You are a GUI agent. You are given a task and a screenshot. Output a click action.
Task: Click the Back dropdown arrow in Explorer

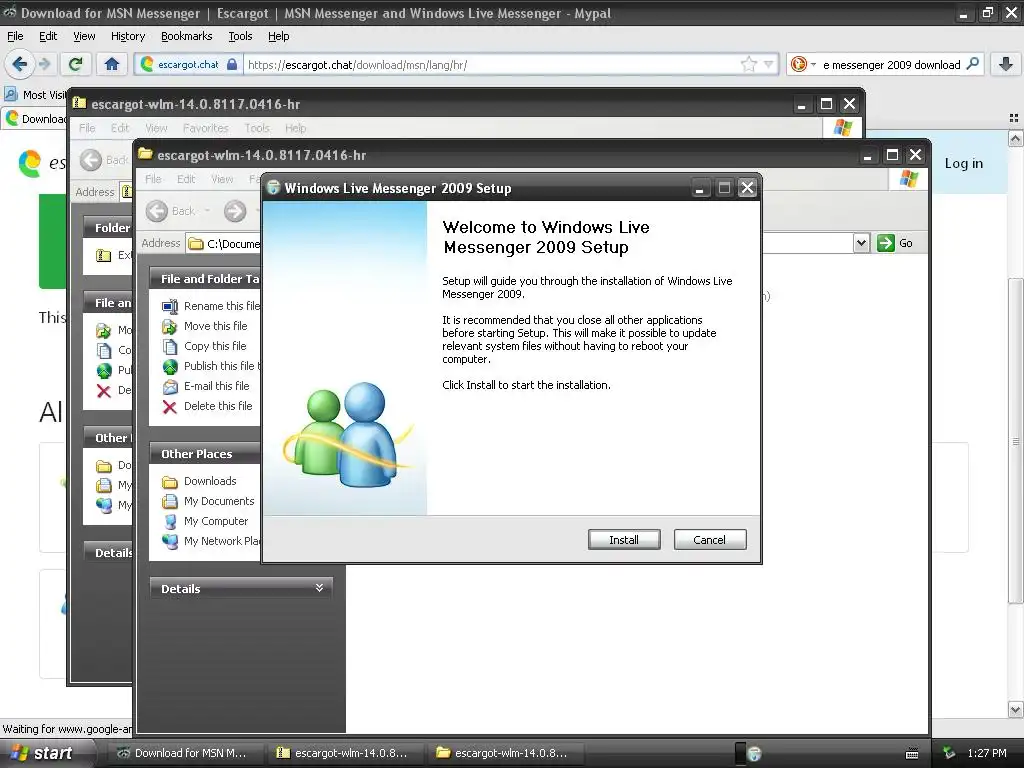(208, 211)
